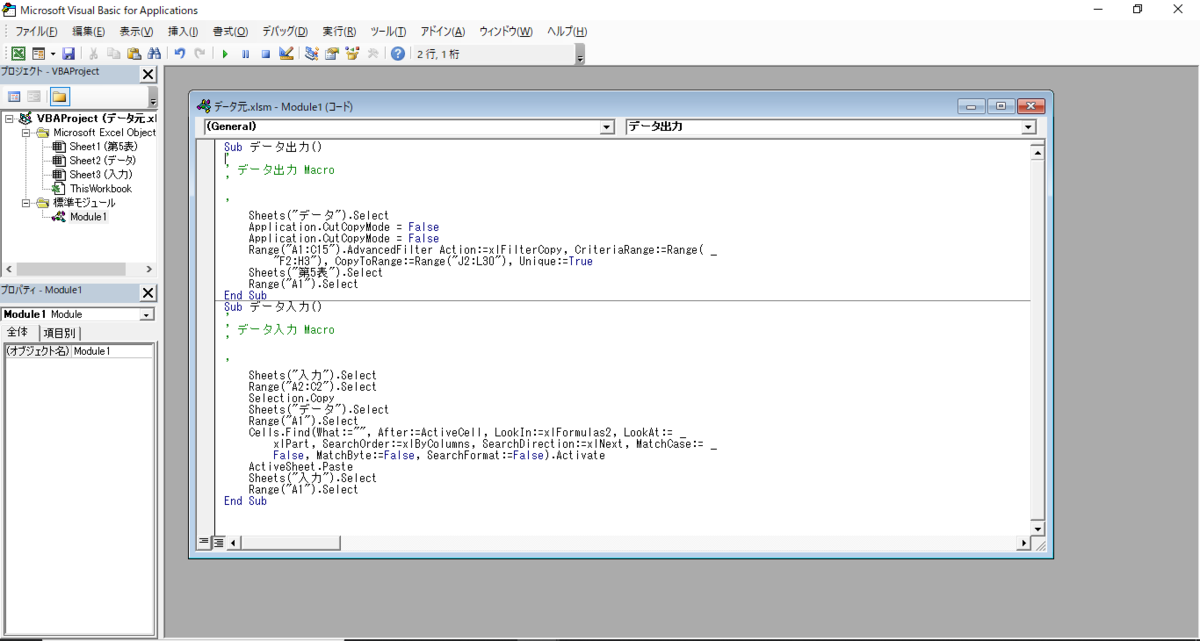Image resolution: width=1200 pixels, height=641 pixels.
Task: Switch to the Excel view icon
Action: pyautogui.click(x=18, y=54)
